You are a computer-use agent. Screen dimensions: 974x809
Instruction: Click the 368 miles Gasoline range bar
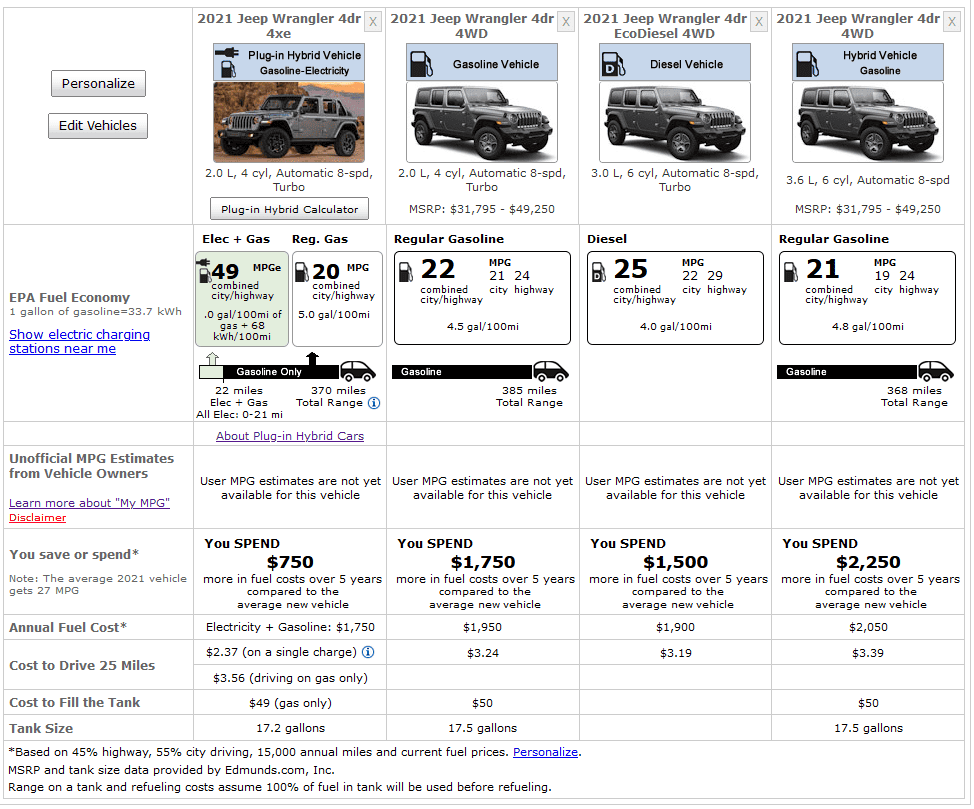[x=847, y=372]
